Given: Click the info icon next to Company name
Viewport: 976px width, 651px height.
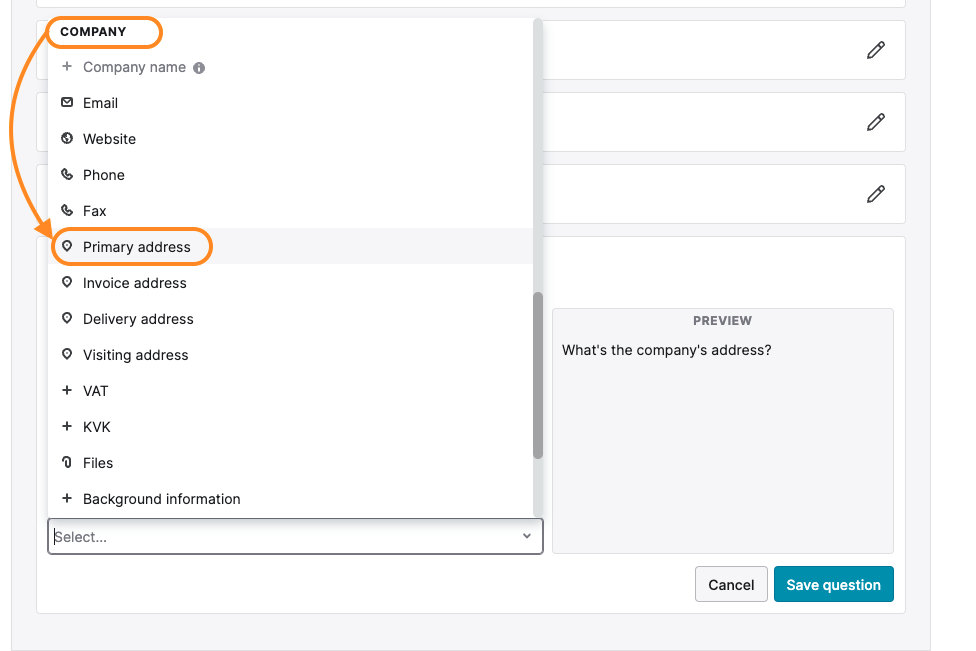Looking at the screenshot, I should coord(199,68).
